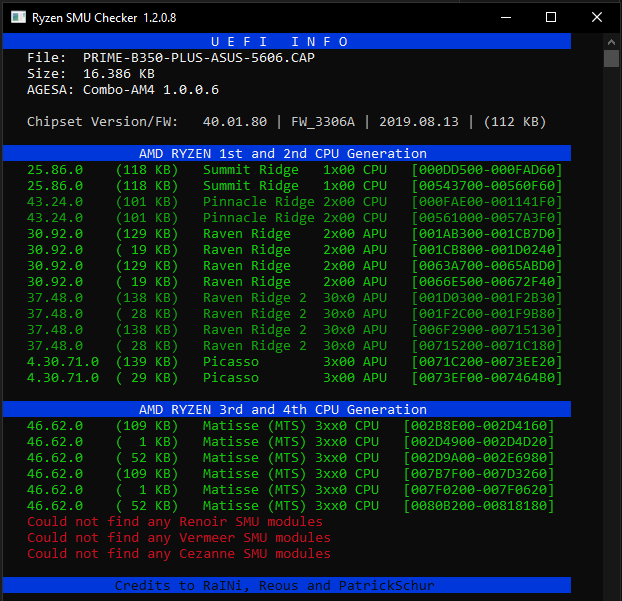Click Matisse address [002D9A00-002E6980]
Viewport: 622px width, 601px height.
pos(479,458)
